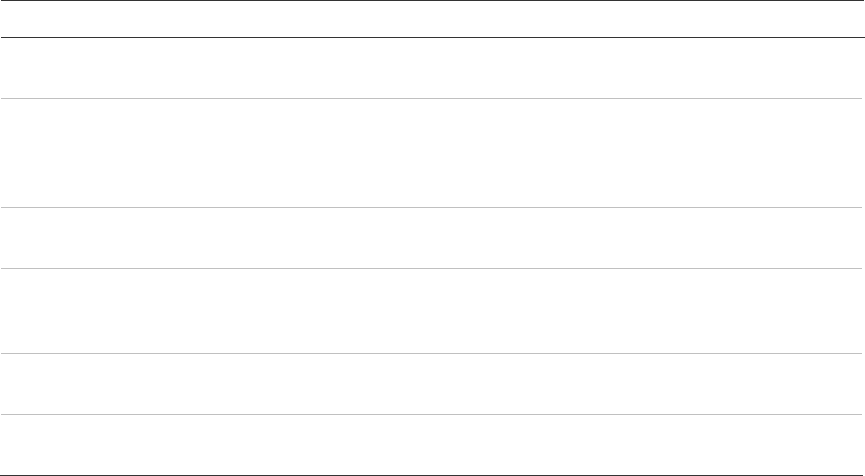This screenshot has width=865, height=476.
Task: Select the fourth empty table row
Action: (430, 310)
